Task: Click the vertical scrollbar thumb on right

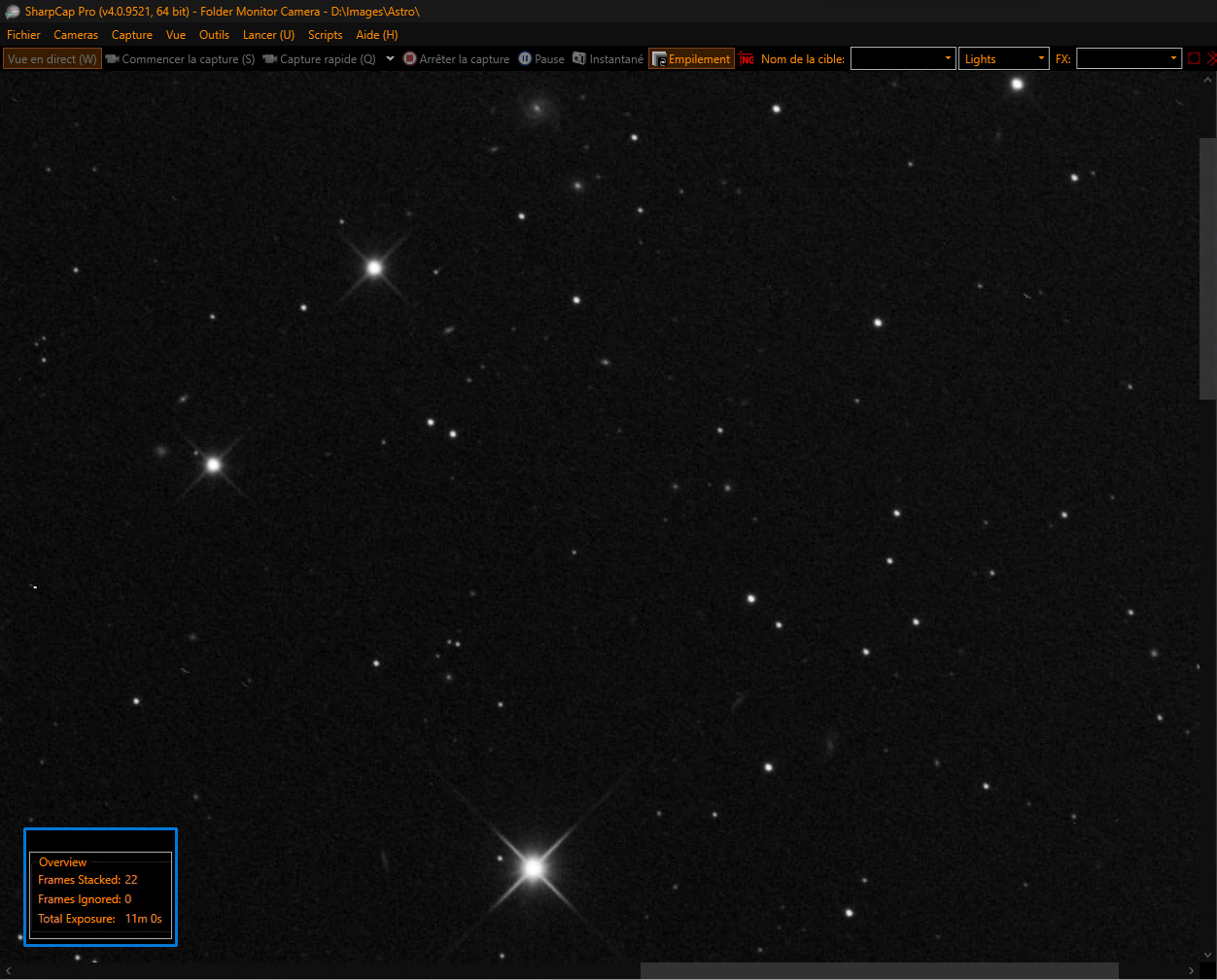Action: [x=1207, y=268]
